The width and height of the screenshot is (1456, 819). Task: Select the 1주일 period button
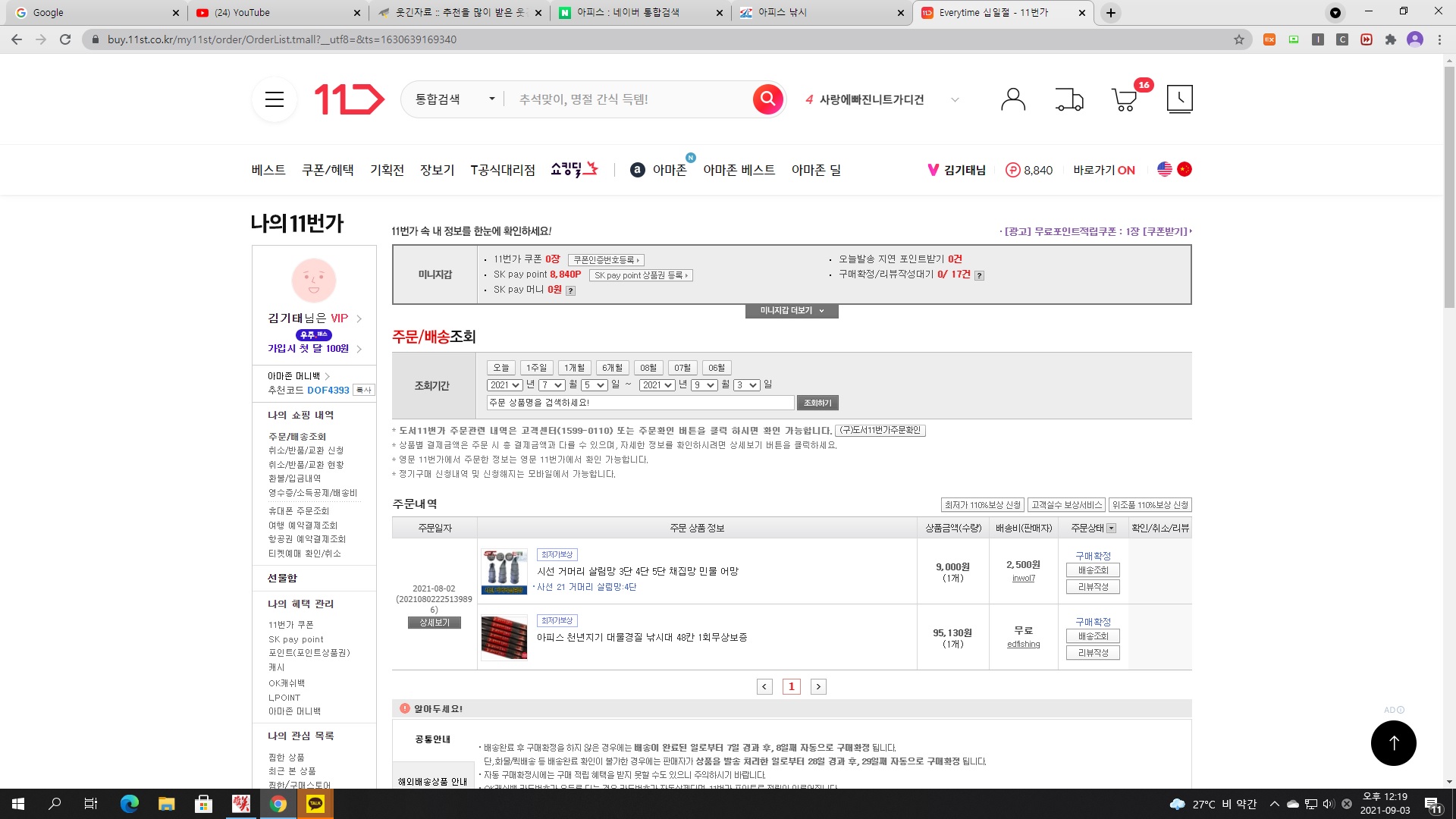[536, 368]
